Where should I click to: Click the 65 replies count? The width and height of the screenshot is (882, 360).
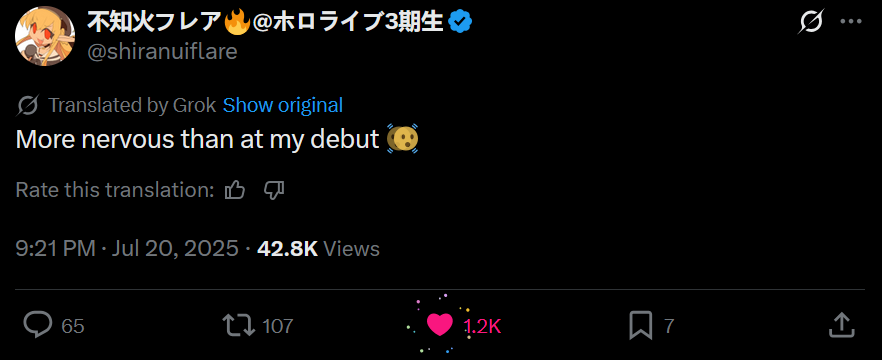click(73, 326)
